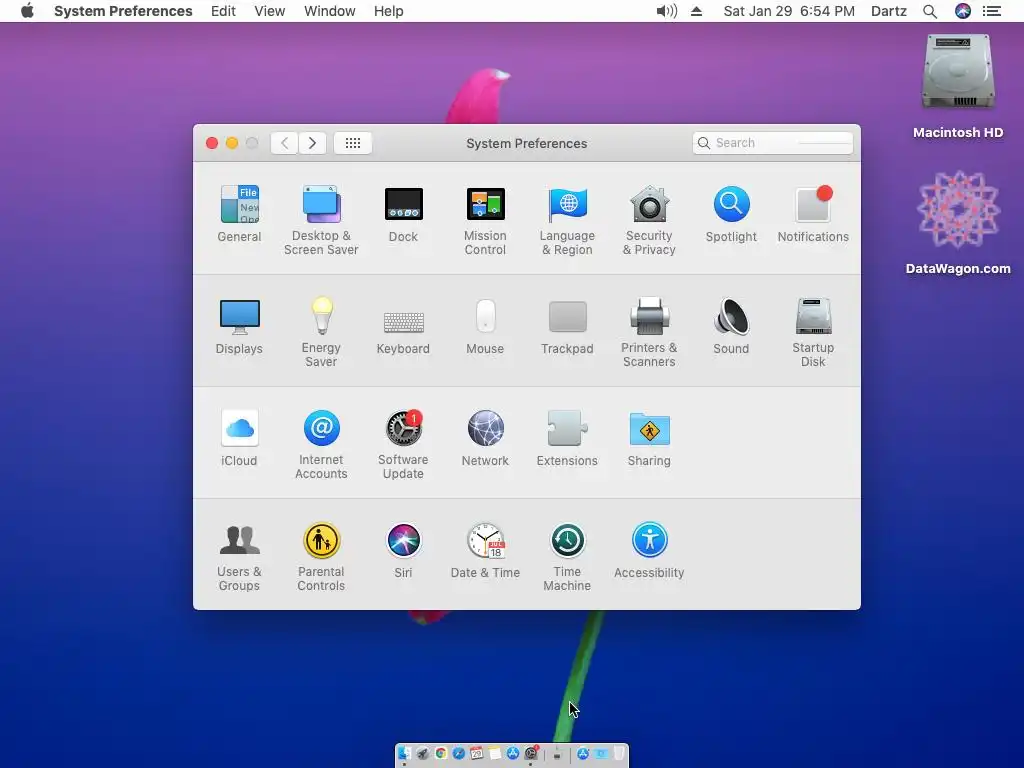Image resolution: width=1024 pixels, height=768 pixels.
Task: Click the Show All grid button
Action: click(353, 143)
